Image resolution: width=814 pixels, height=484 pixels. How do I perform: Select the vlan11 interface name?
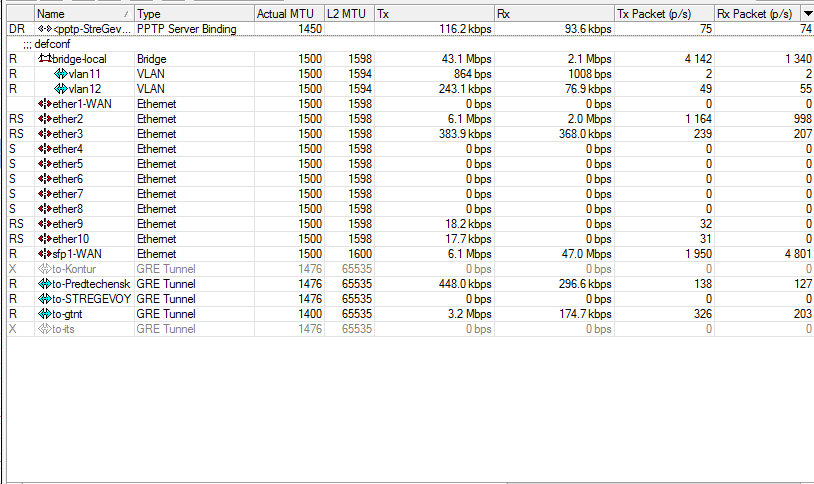click(x=85, y=74)
